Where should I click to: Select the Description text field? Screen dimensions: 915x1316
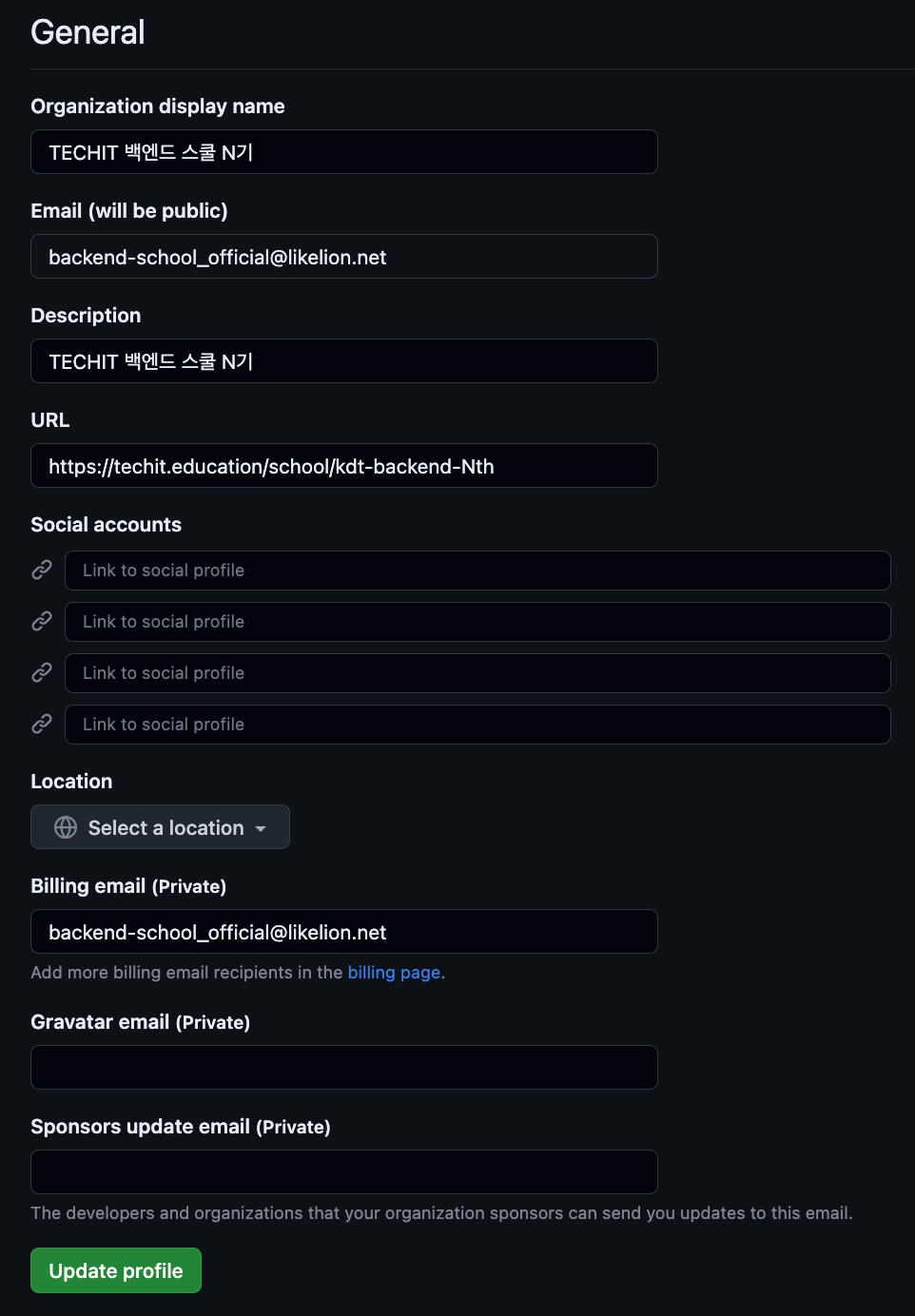click(343, 361)
